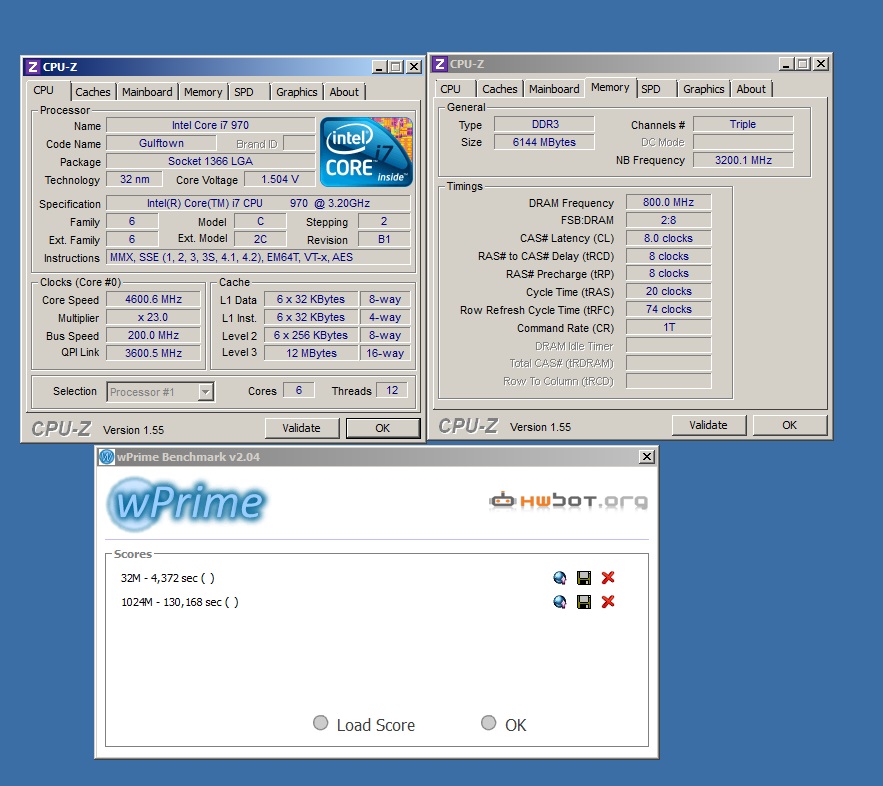
Task: Click the hwbot.org logo in wPrime
Action: pyautogui.click(x=567, y=500)
